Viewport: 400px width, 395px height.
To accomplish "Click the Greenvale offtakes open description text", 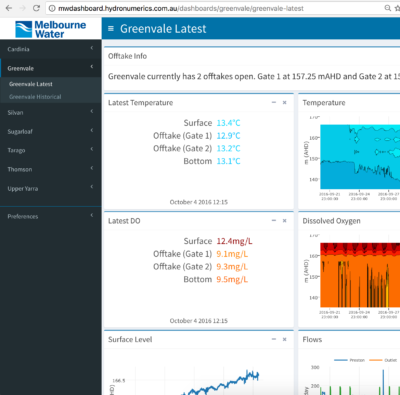I will tap(254, 77).
